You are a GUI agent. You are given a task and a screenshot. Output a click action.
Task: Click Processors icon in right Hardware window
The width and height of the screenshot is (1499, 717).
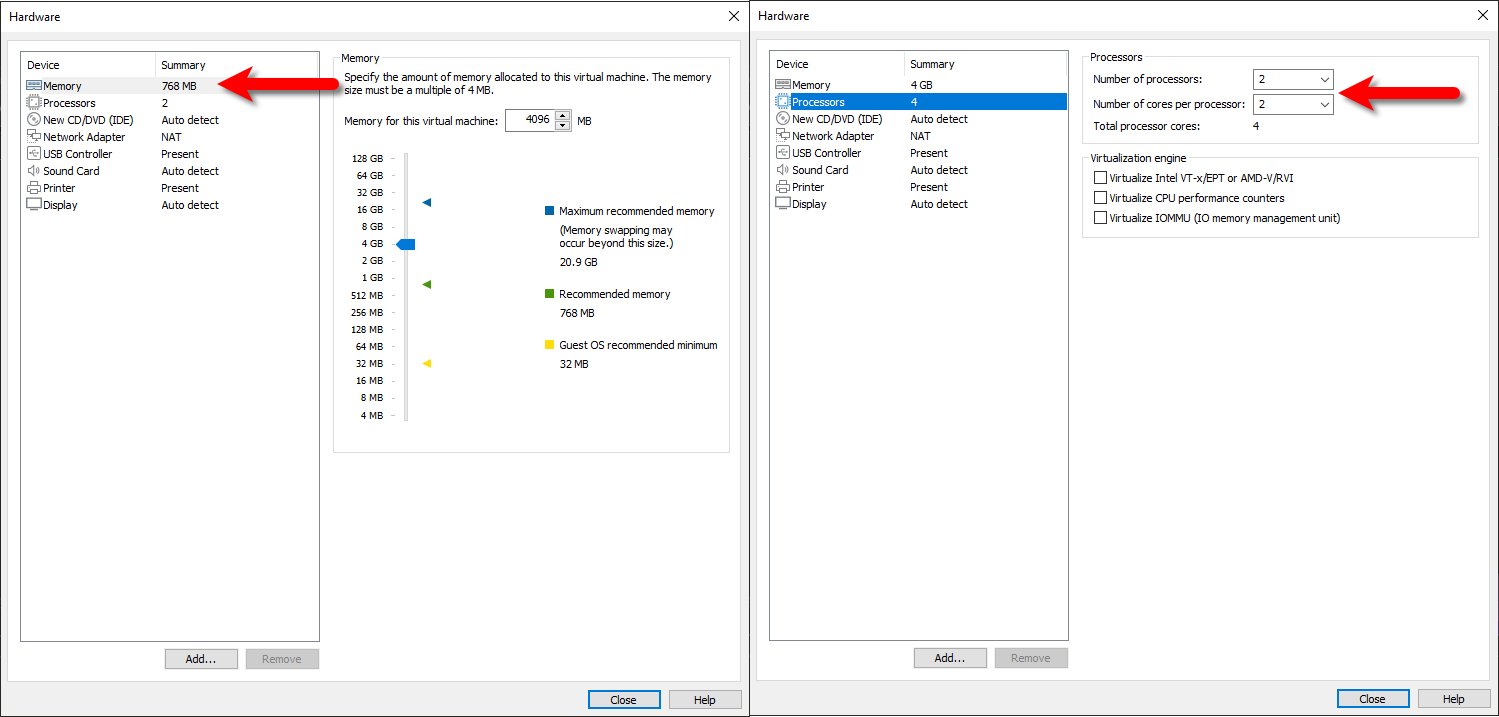click(783, 102)
